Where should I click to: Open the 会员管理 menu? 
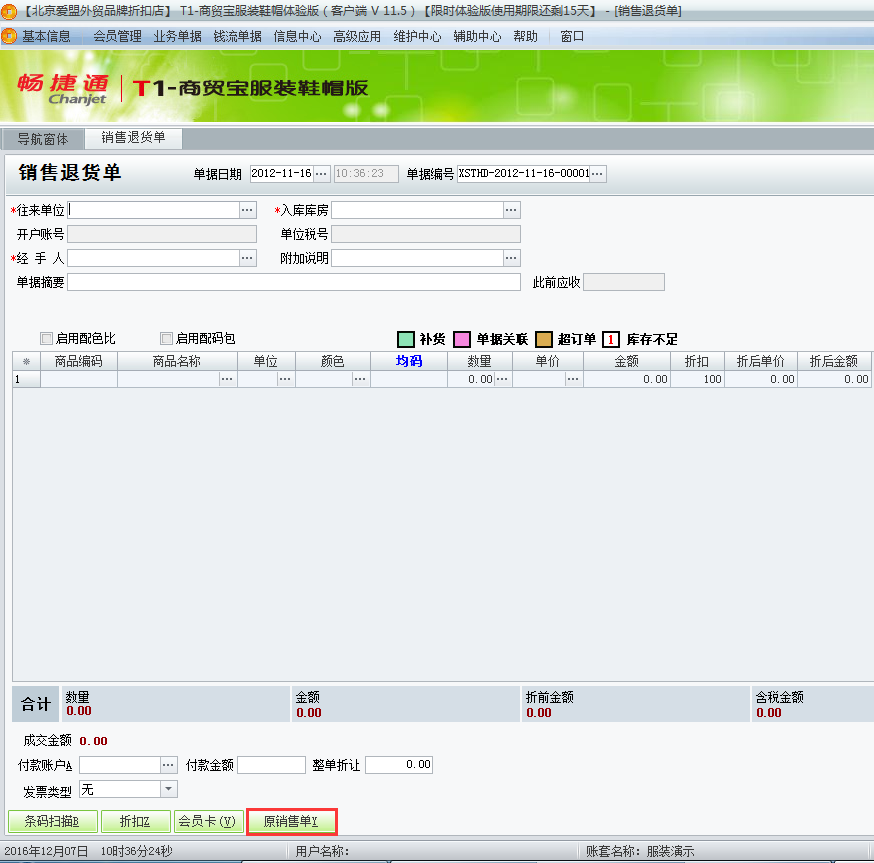(117, 36)
